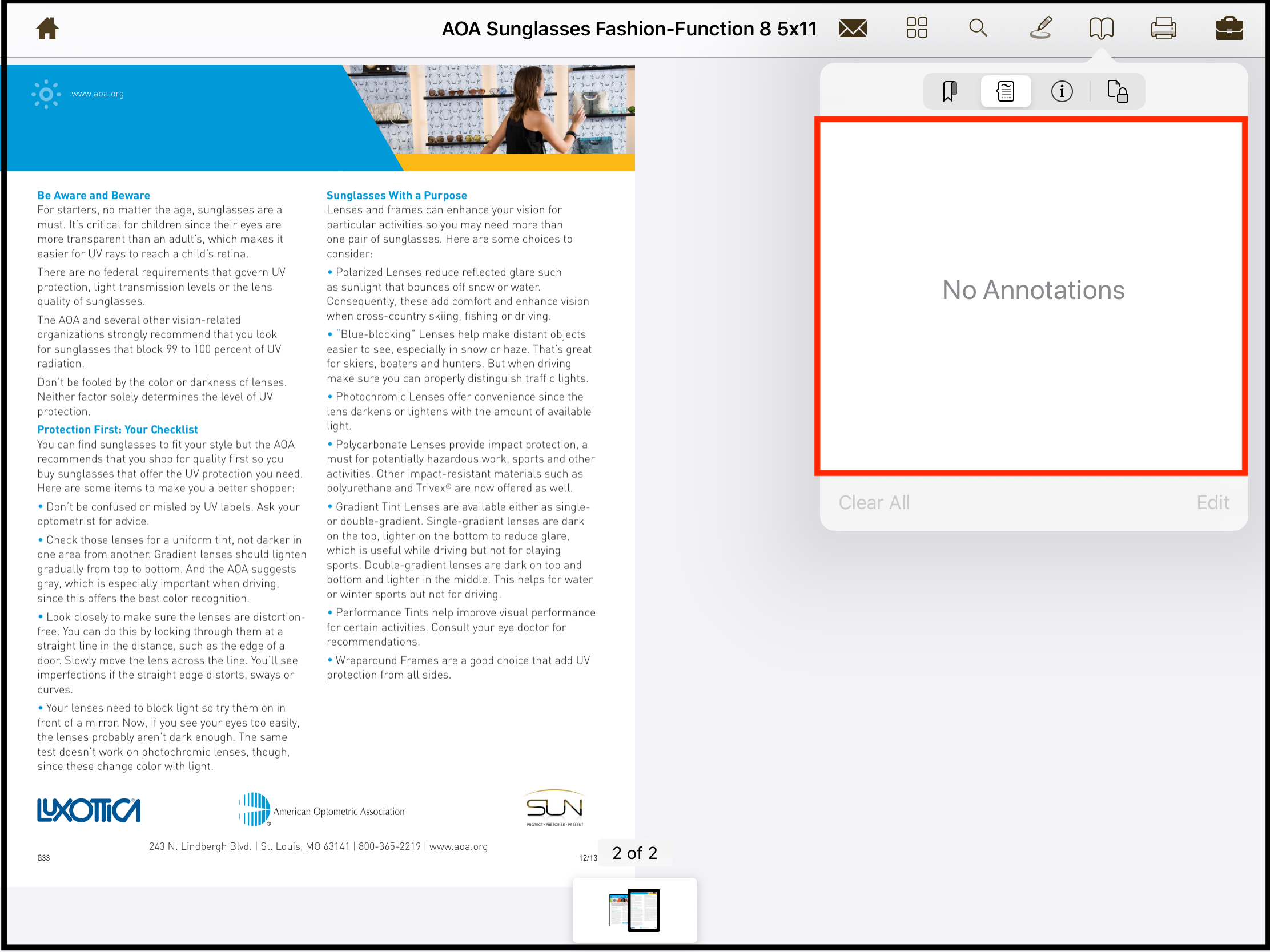Open the briefcase library
The width and height of the screenshot is (1270, 952).
[x=1227, y=28]
